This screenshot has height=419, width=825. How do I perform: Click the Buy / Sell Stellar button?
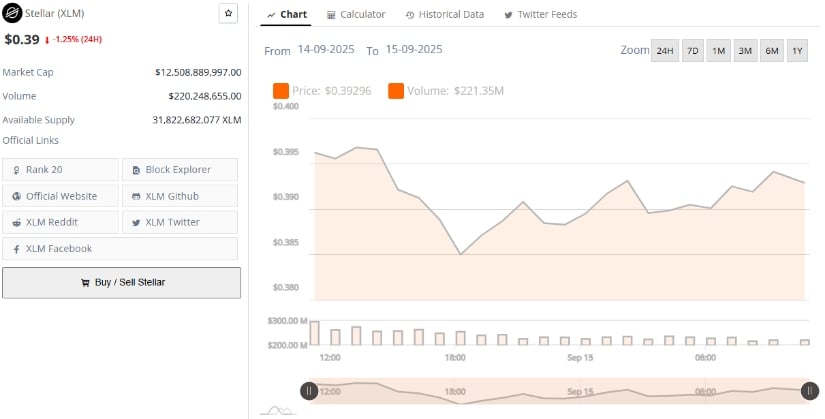122,283
